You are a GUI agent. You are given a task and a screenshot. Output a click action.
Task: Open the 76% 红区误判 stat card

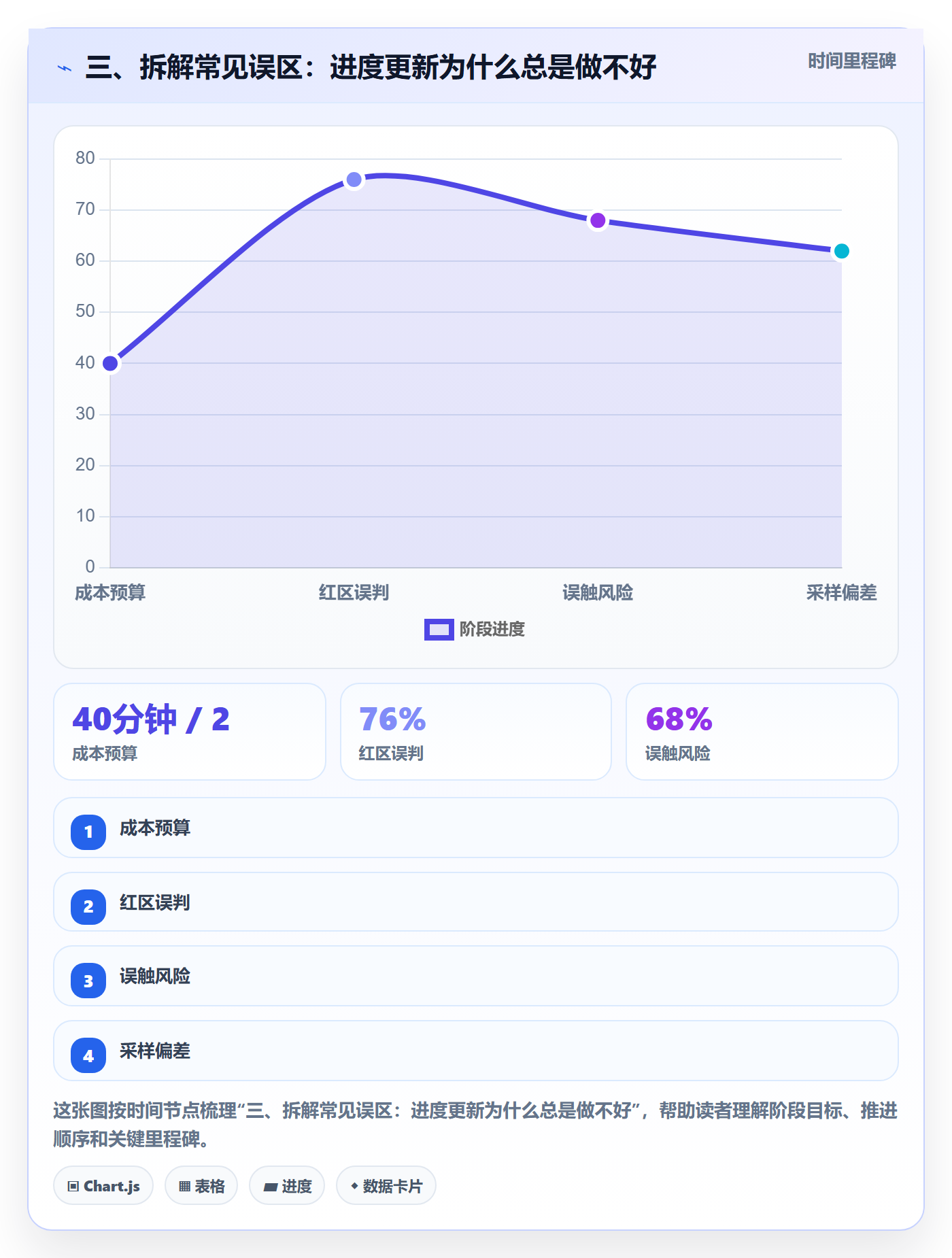[x=476, y=732]
